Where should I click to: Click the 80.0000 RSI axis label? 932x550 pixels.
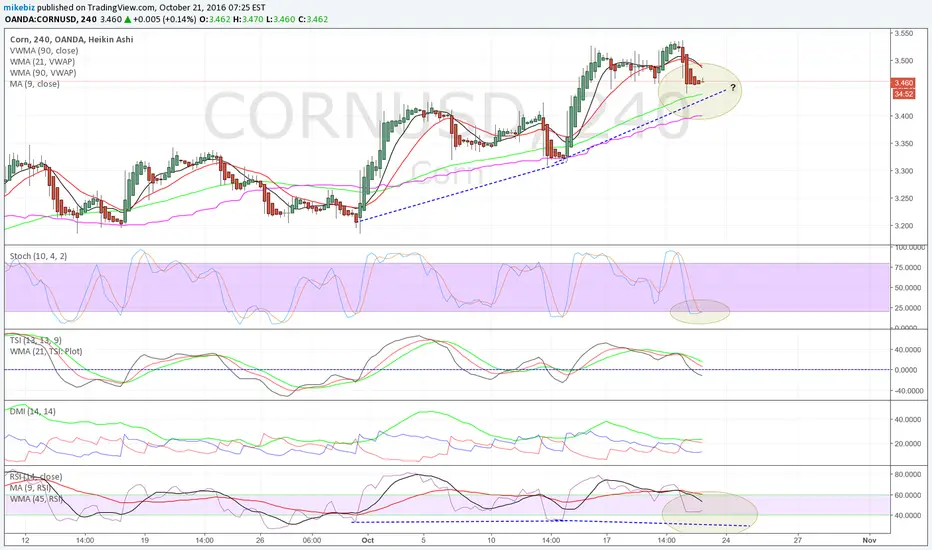click(909, 474)
